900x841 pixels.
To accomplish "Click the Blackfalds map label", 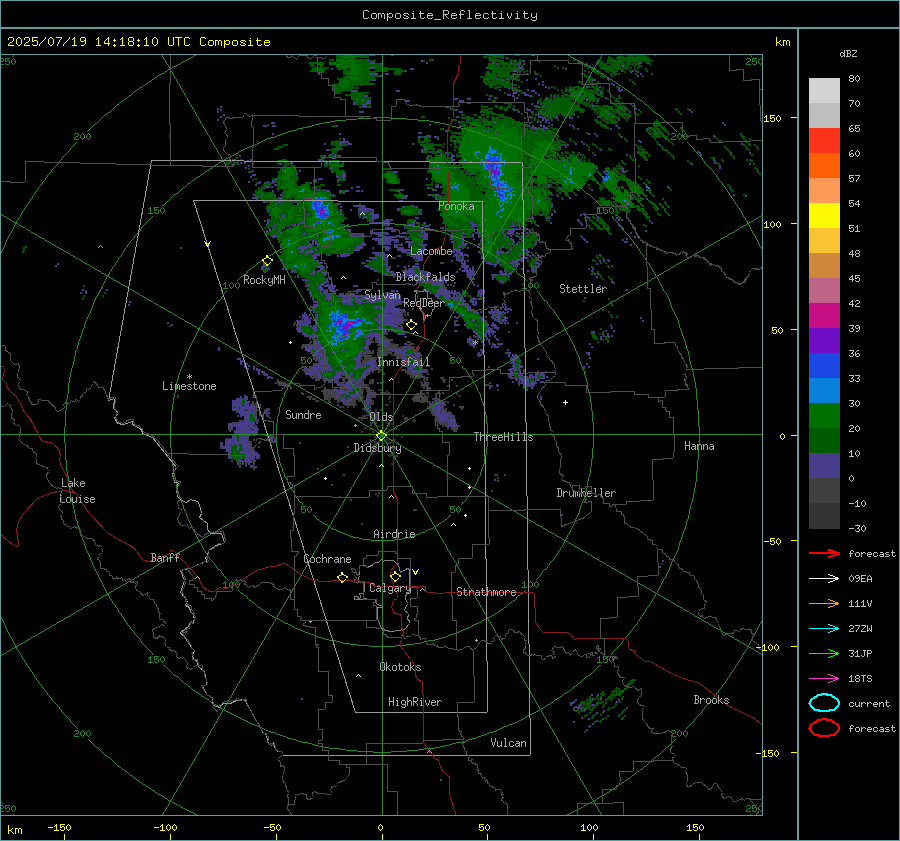I will pos(425,277).
